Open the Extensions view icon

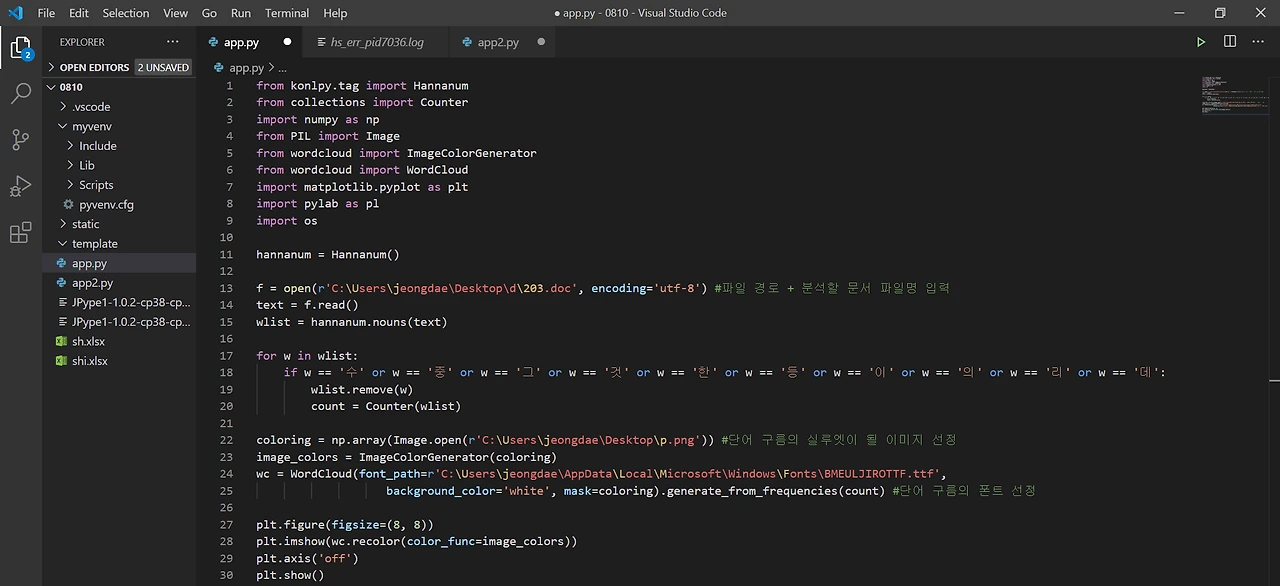coord(20,233)
